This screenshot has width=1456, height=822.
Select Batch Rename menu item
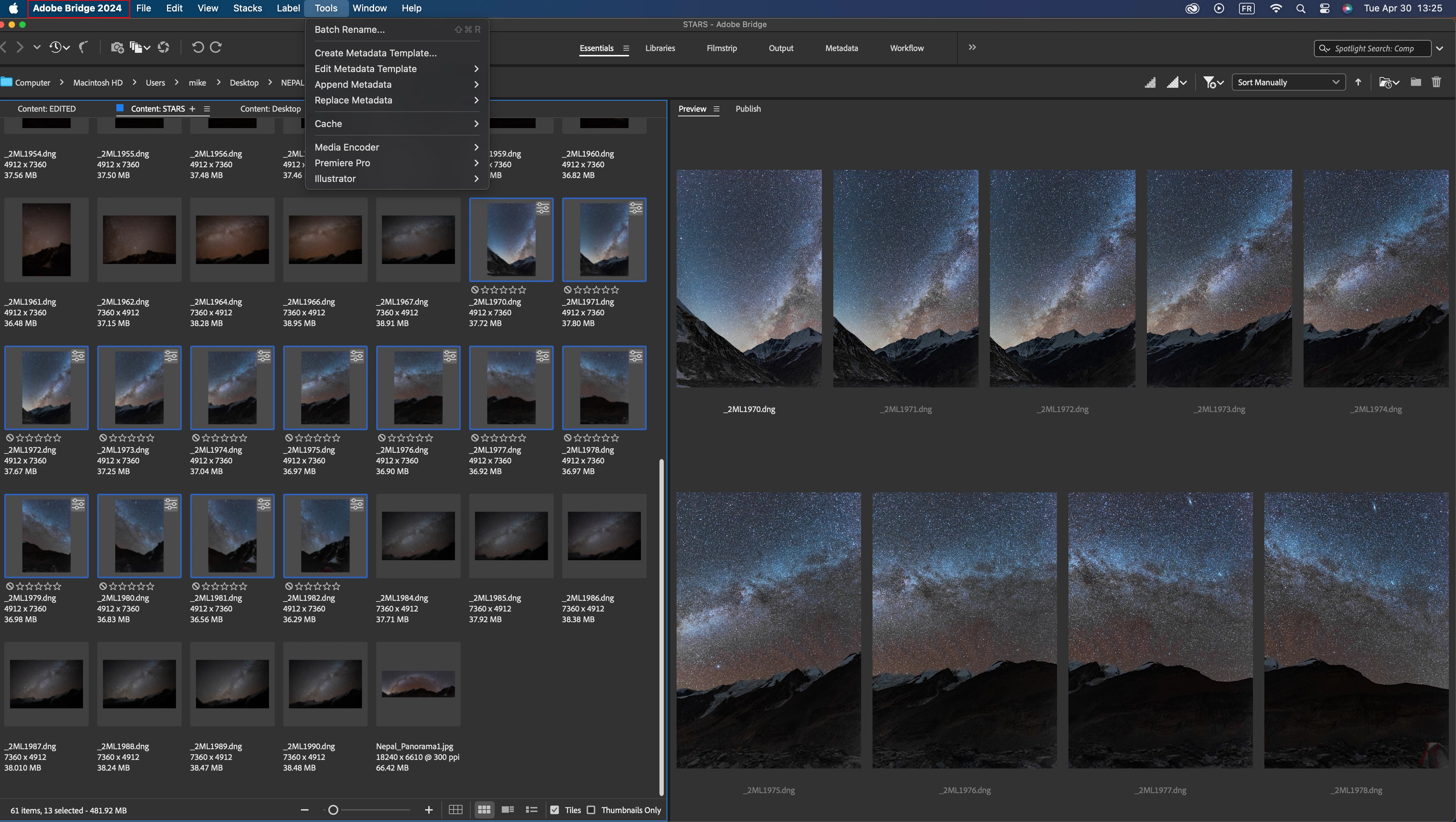pos(349,29)
